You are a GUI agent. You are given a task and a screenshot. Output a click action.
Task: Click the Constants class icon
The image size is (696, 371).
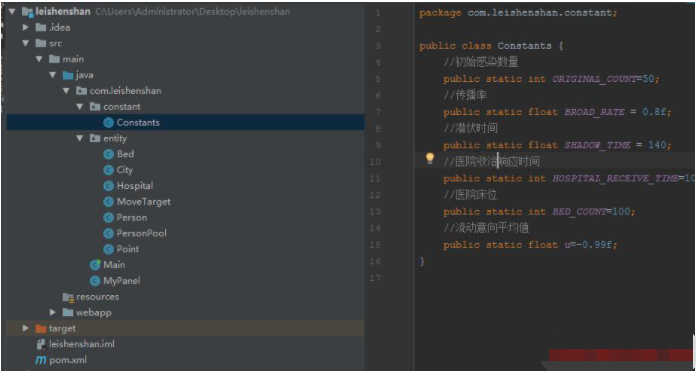[x=108, y=122]
